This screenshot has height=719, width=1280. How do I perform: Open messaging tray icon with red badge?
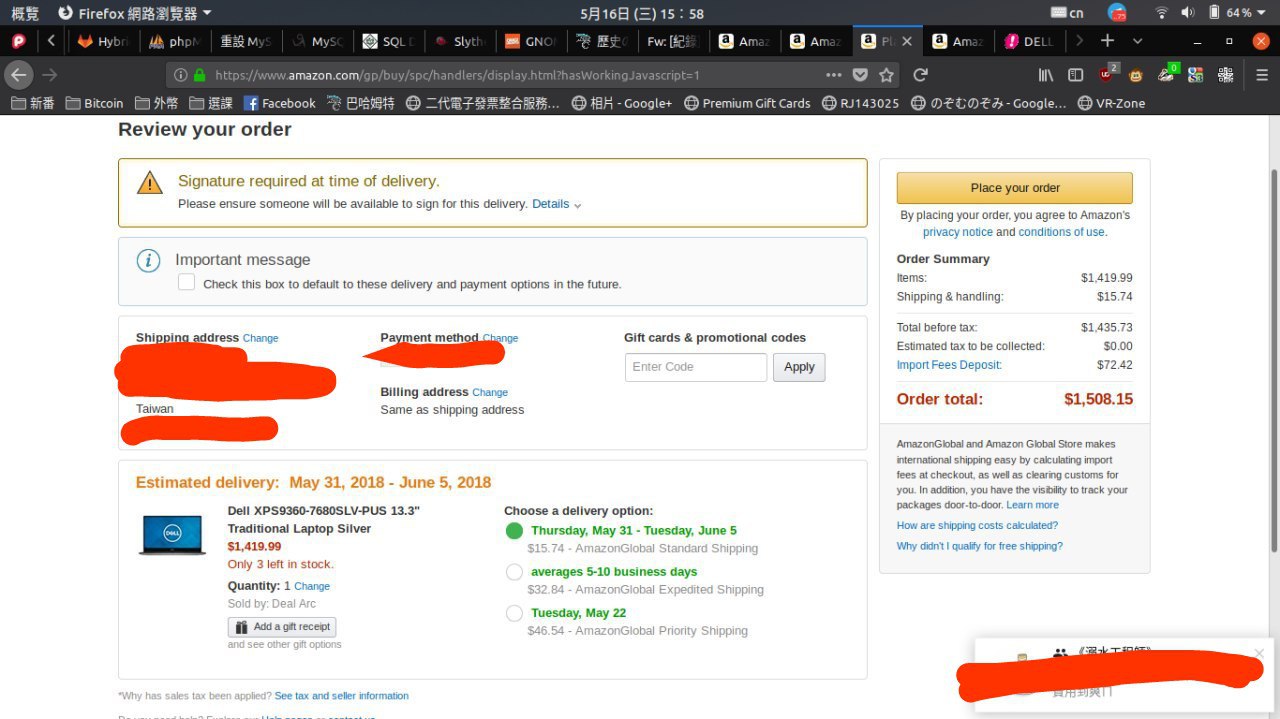coord(1117,13)
